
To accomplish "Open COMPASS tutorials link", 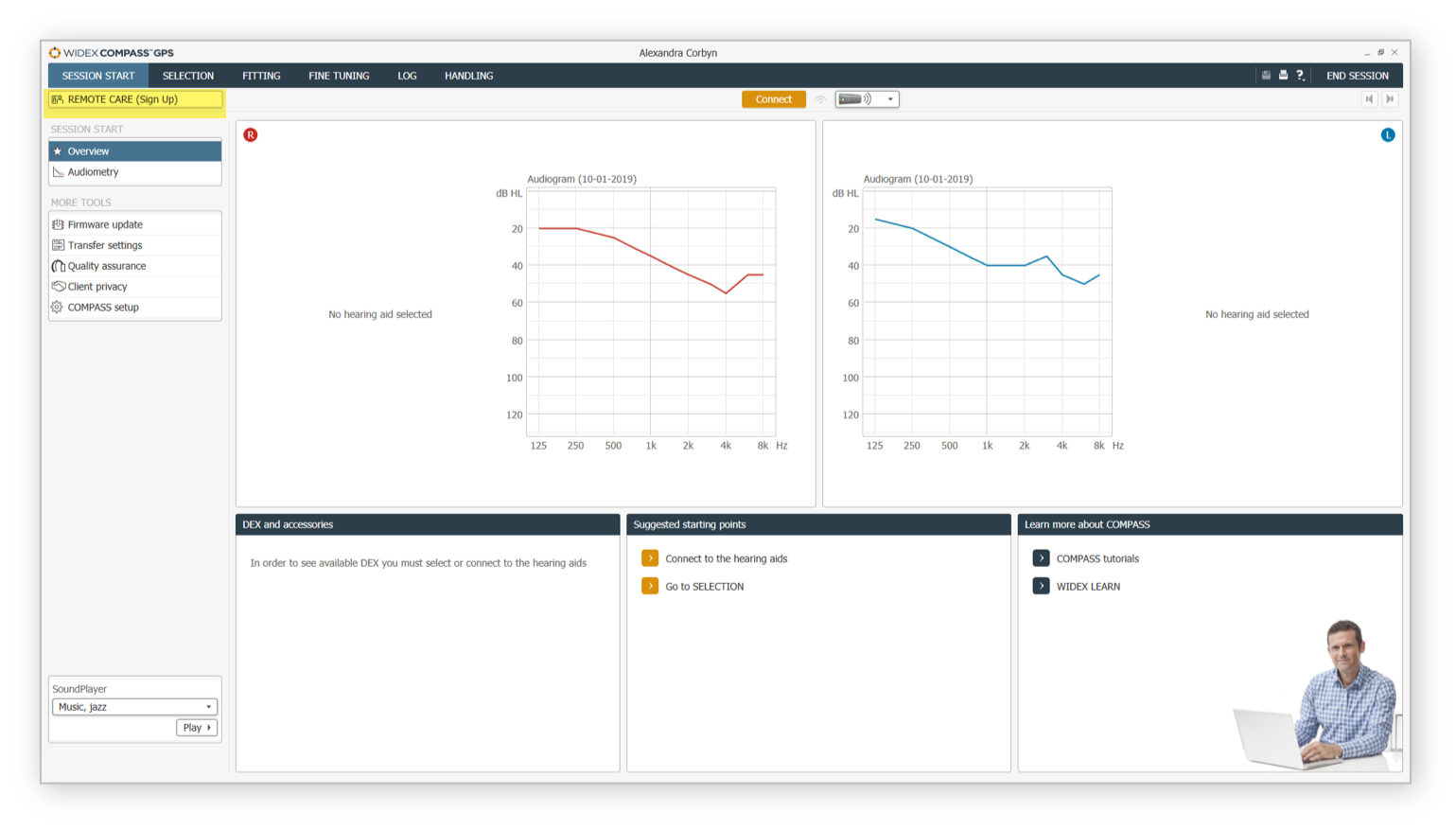I will 1097,559.
